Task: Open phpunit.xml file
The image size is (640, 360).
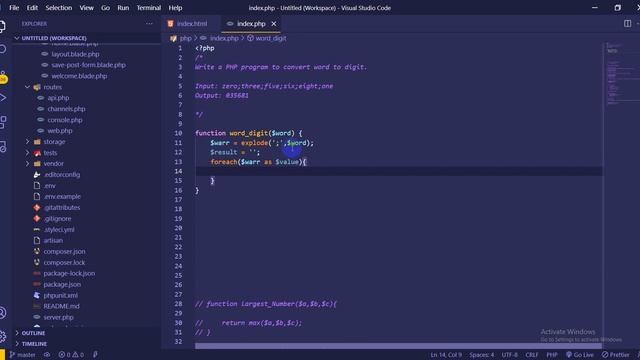Action: tap(60, 296)
